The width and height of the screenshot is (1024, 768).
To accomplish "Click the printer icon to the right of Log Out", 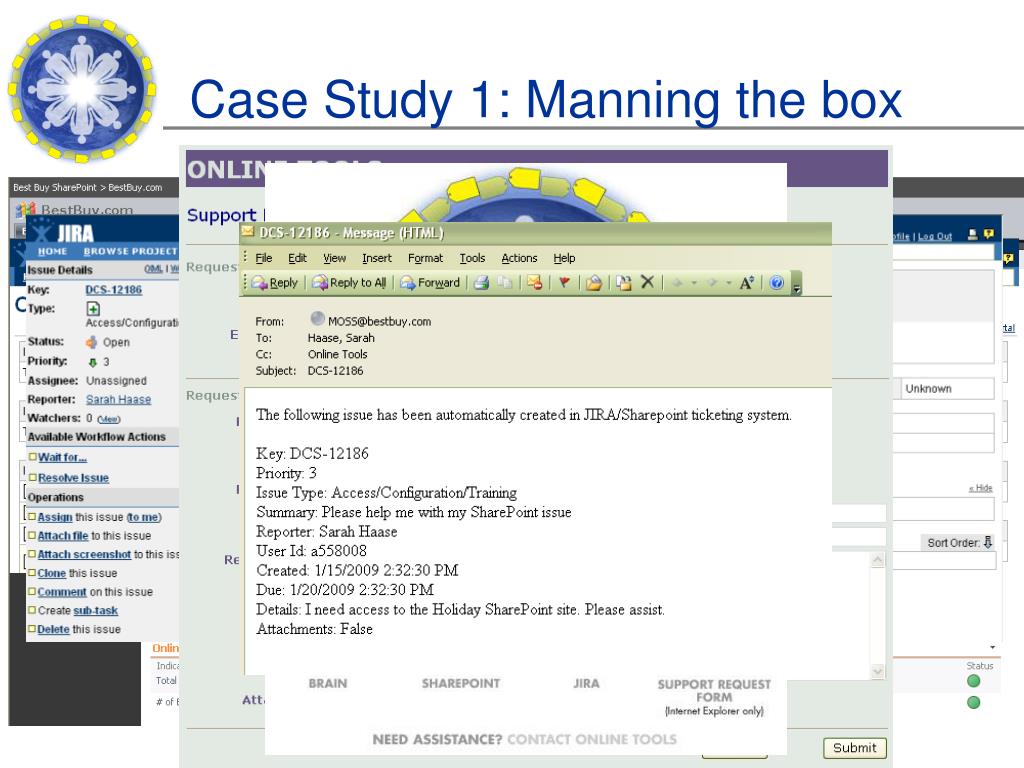I will click(x=972, y=234).
